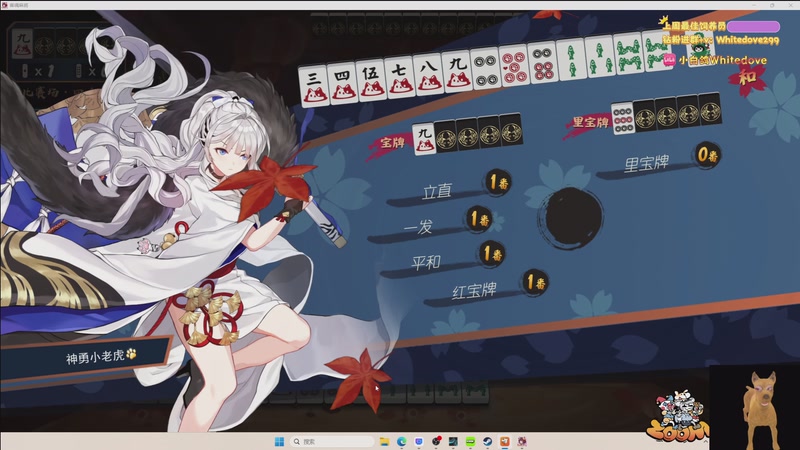
Task: Click the dimmed 九 man tile in top-left panel
Action: [x=22, y=43]
